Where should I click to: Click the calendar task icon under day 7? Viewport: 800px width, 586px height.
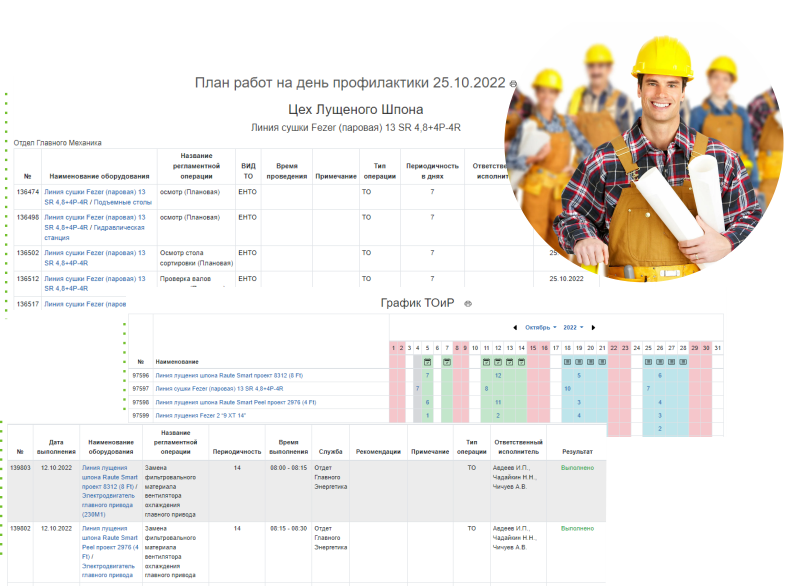(x=448, y=361)
